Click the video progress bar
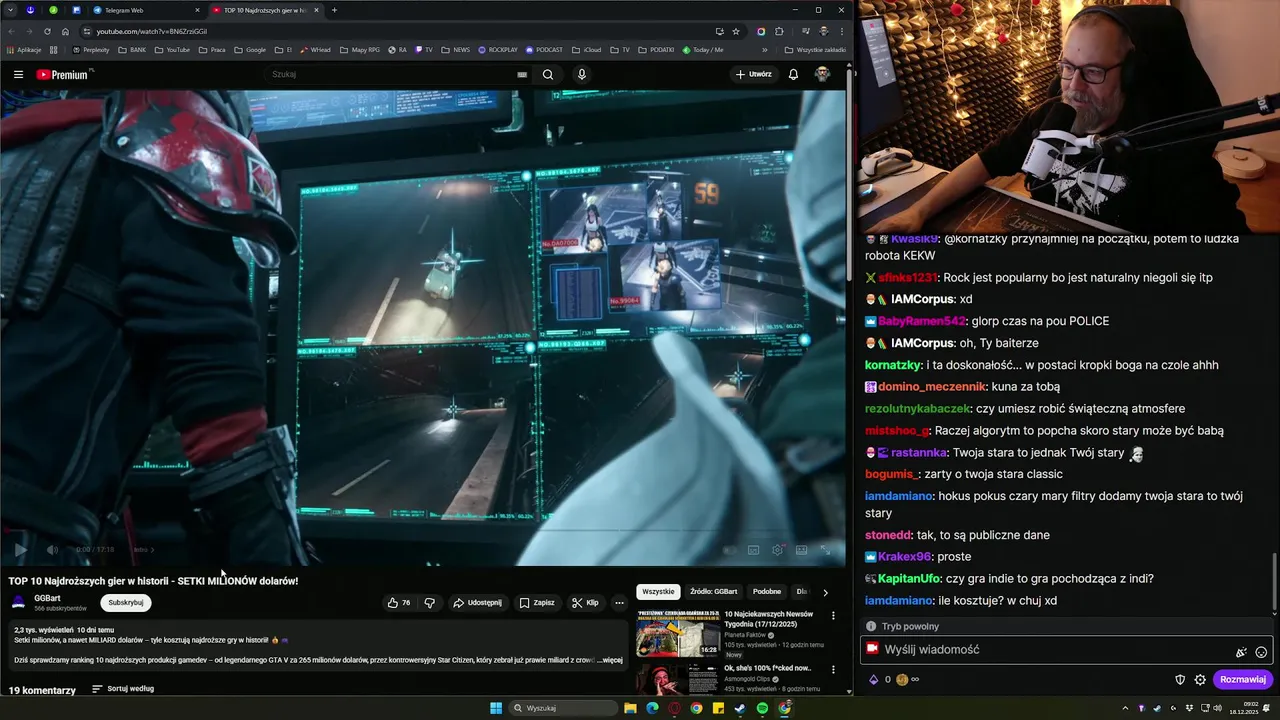This screenshot has height=720, width=1280. click(x=423, y=531)
